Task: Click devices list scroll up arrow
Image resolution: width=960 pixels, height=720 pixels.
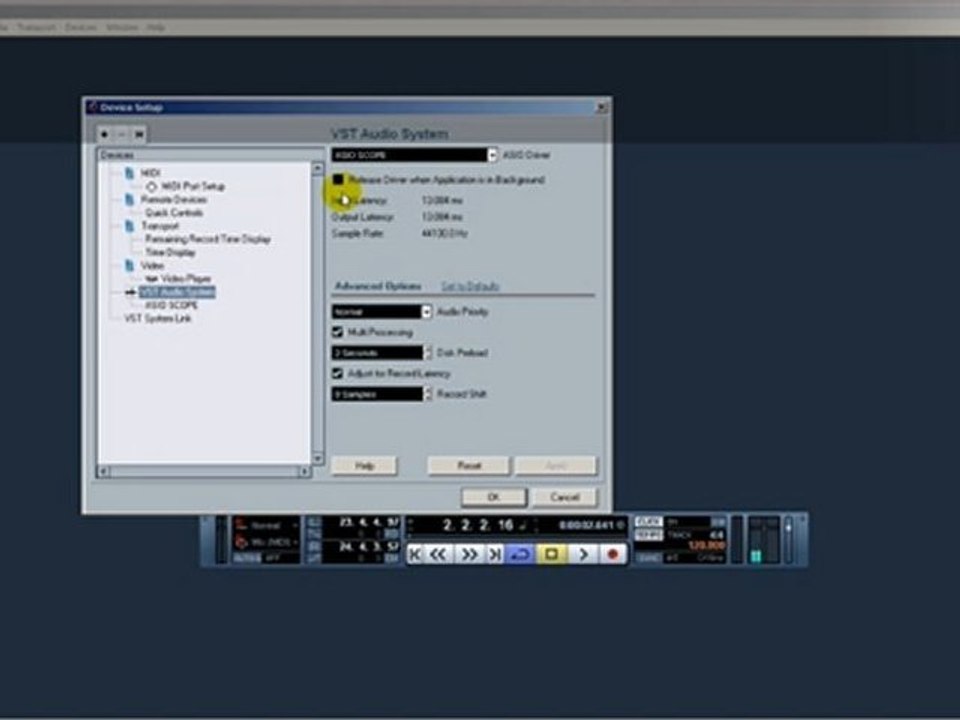Action: 318,168
